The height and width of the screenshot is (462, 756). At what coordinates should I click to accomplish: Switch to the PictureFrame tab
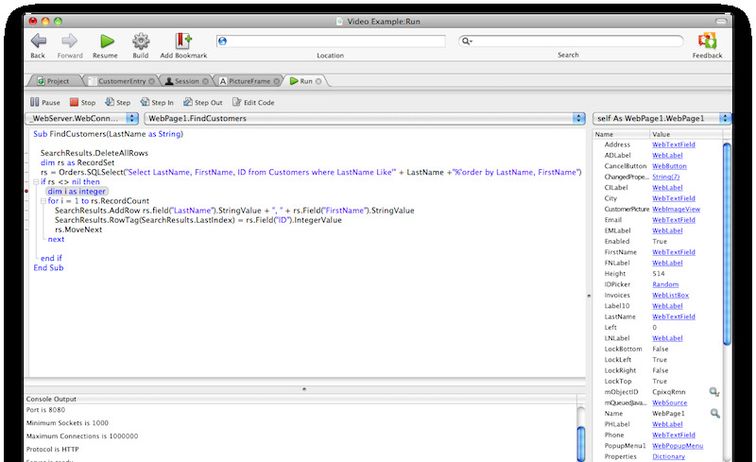pyautogui.click(x=251, y=80)
